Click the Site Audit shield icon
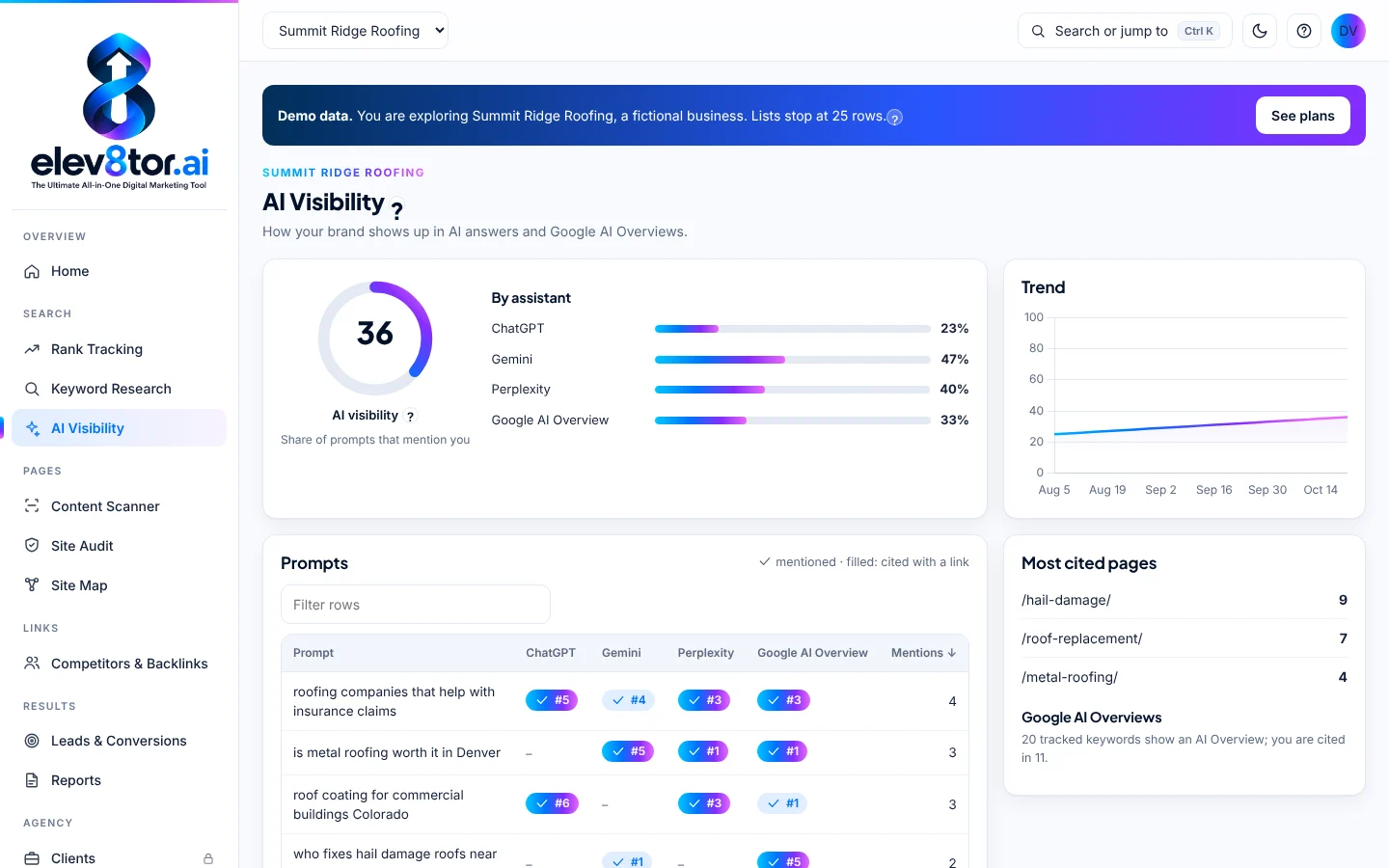Screen dimensions: 1389x868 (x=32, y=546)
